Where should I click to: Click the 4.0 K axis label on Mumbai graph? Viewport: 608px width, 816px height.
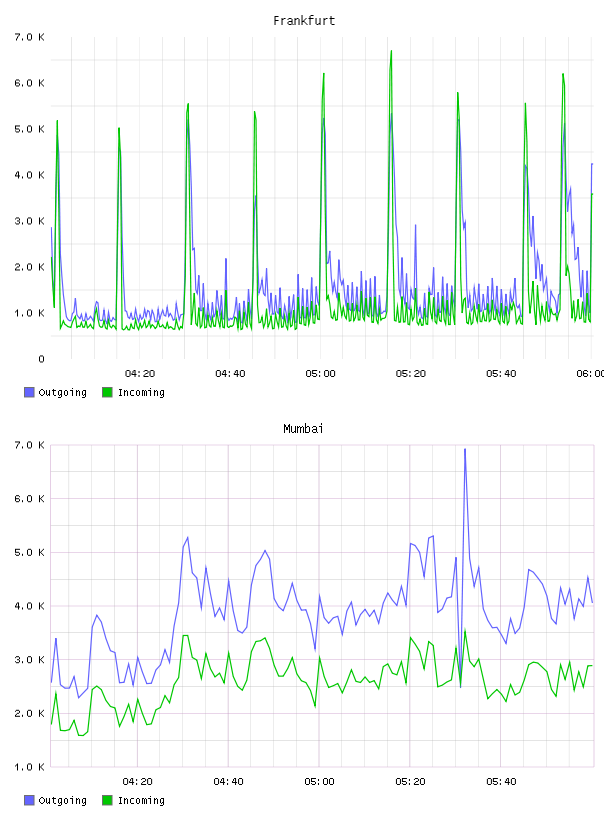pyautogui.click(x=30, y=606)
